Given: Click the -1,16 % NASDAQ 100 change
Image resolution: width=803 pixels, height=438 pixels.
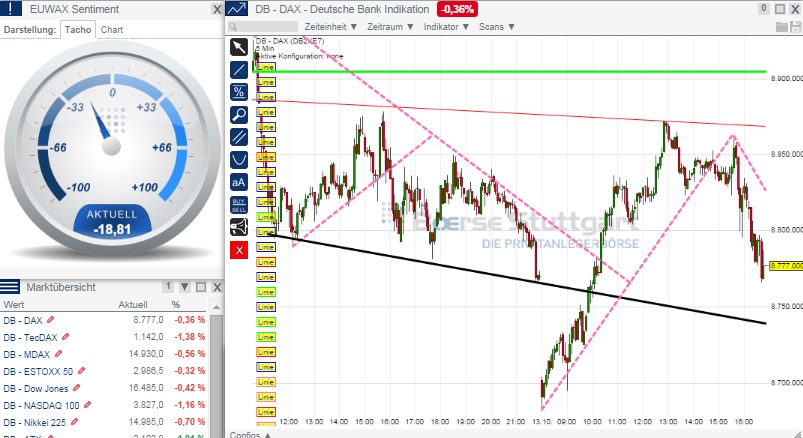Looking at the screenshot, I should (189, 405).
